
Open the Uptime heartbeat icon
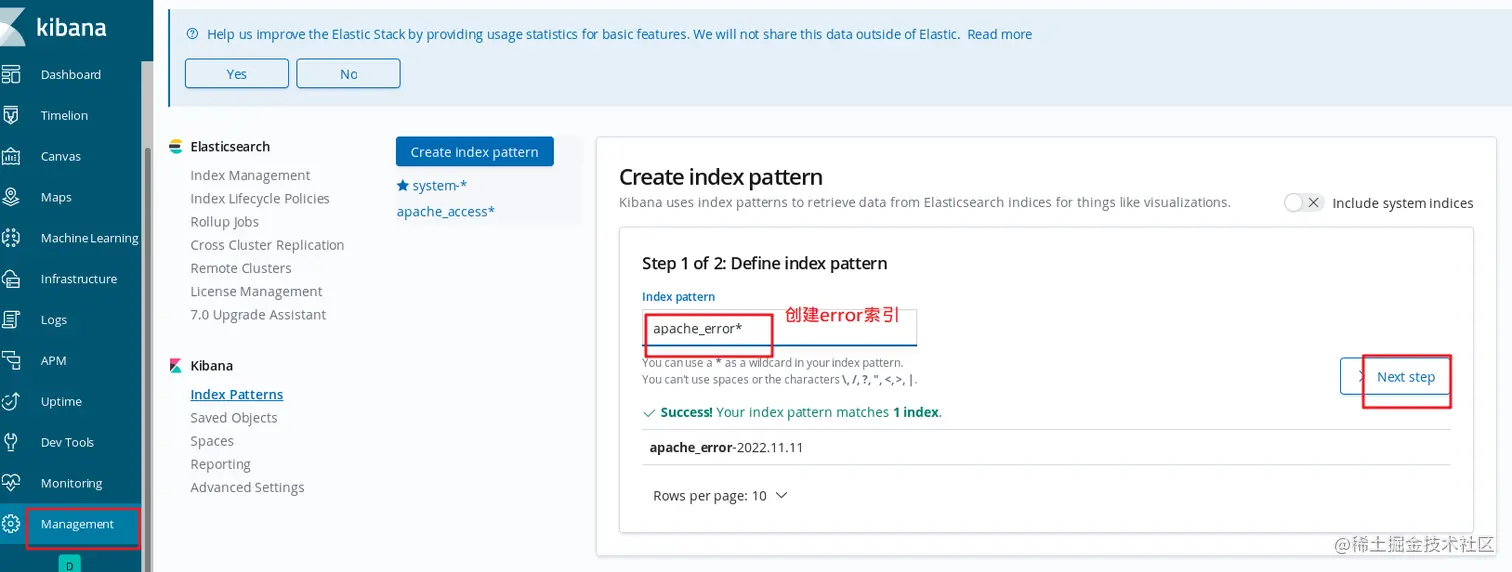coord(11,401)
